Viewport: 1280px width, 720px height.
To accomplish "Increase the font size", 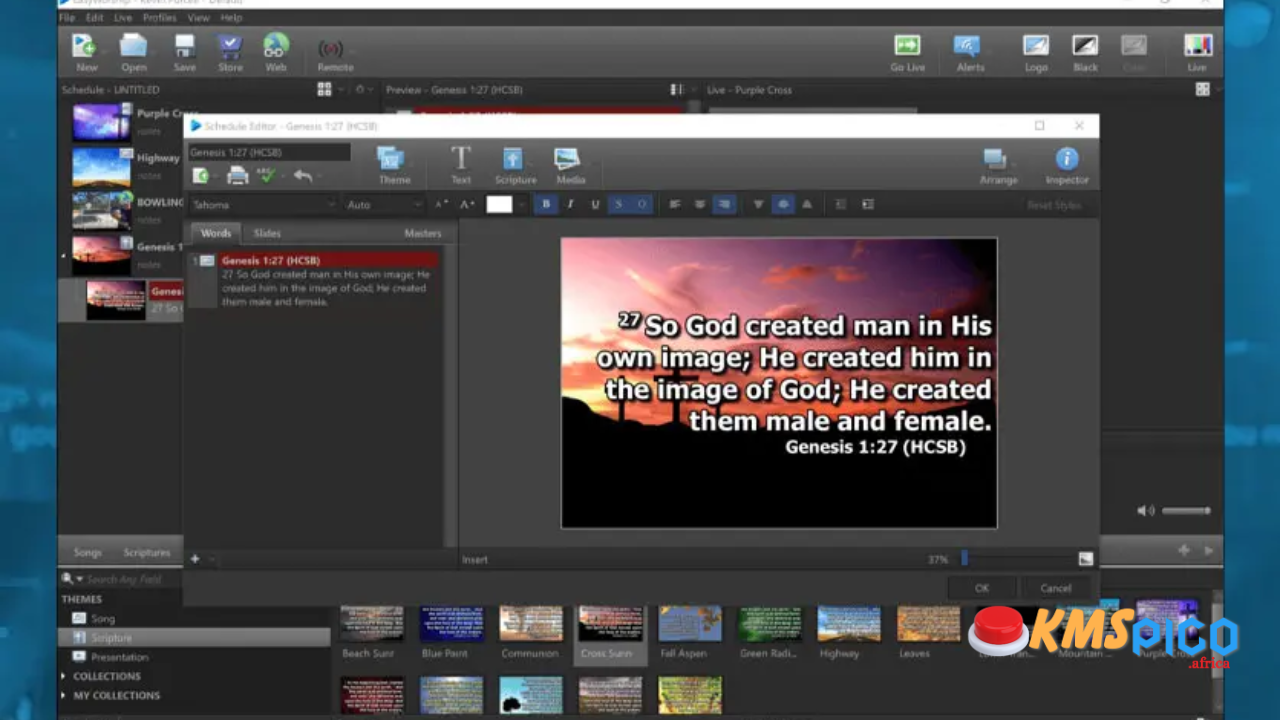I will tap(466, 204).
